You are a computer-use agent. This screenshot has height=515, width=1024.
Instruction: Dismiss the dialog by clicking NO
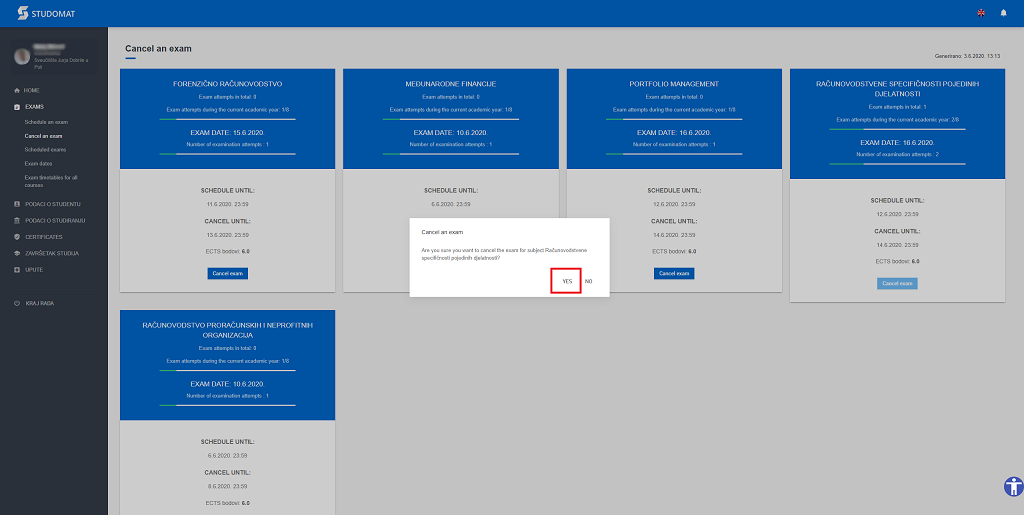589,281
